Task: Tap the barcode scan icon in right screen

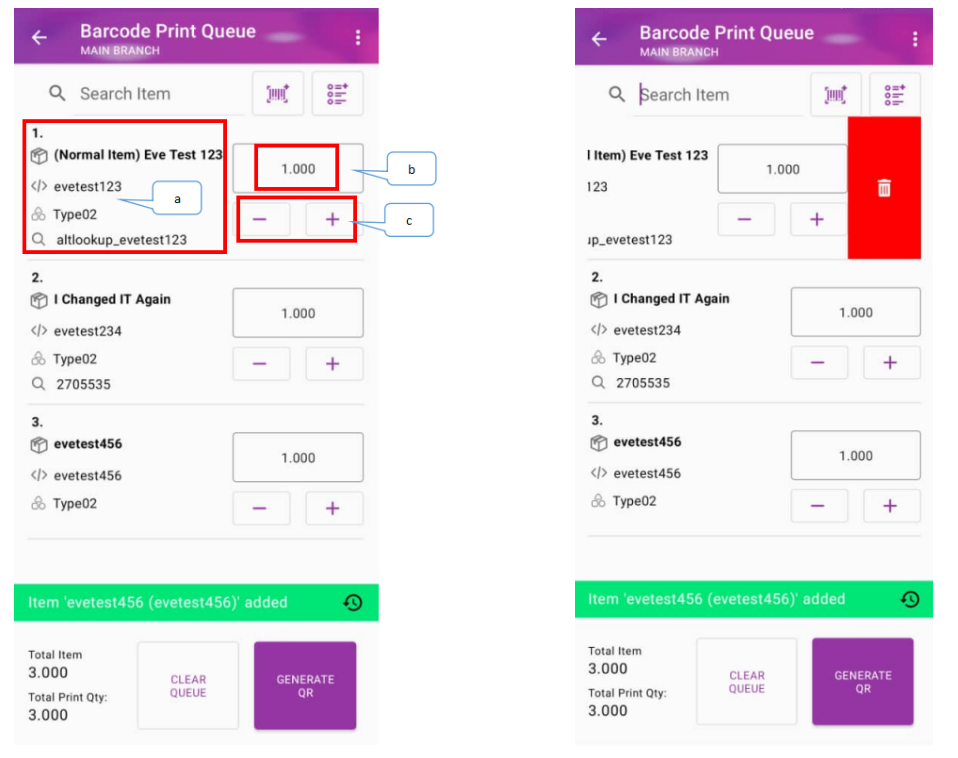Action: [835, 95]
